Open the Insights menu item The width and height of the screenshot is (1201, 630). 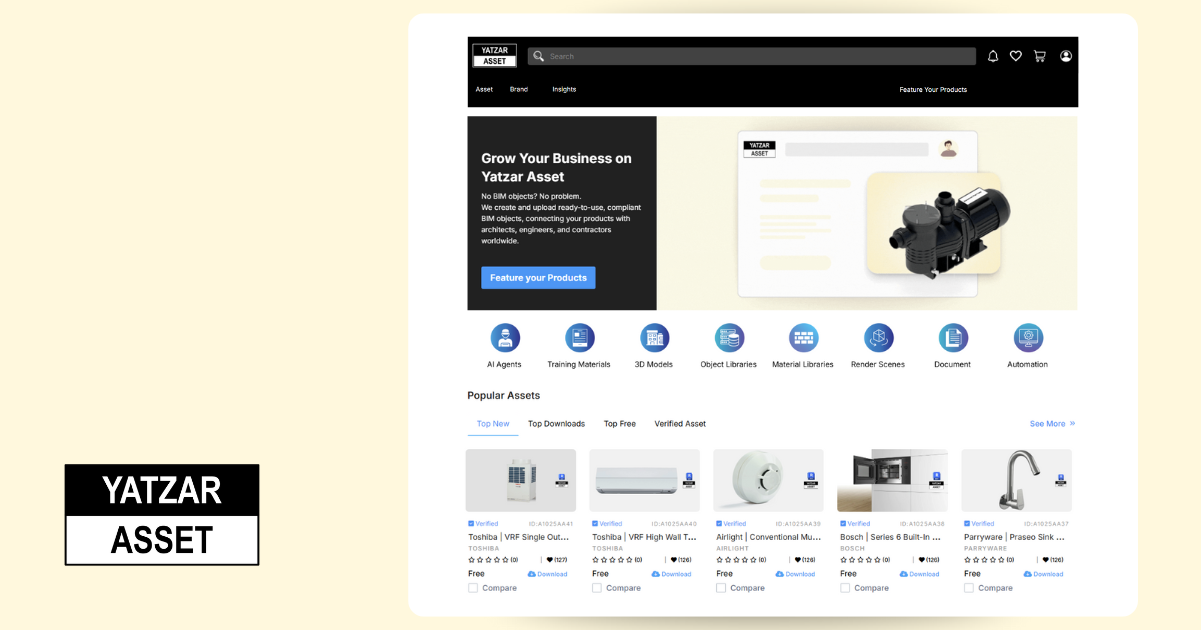tap(564, 89)
